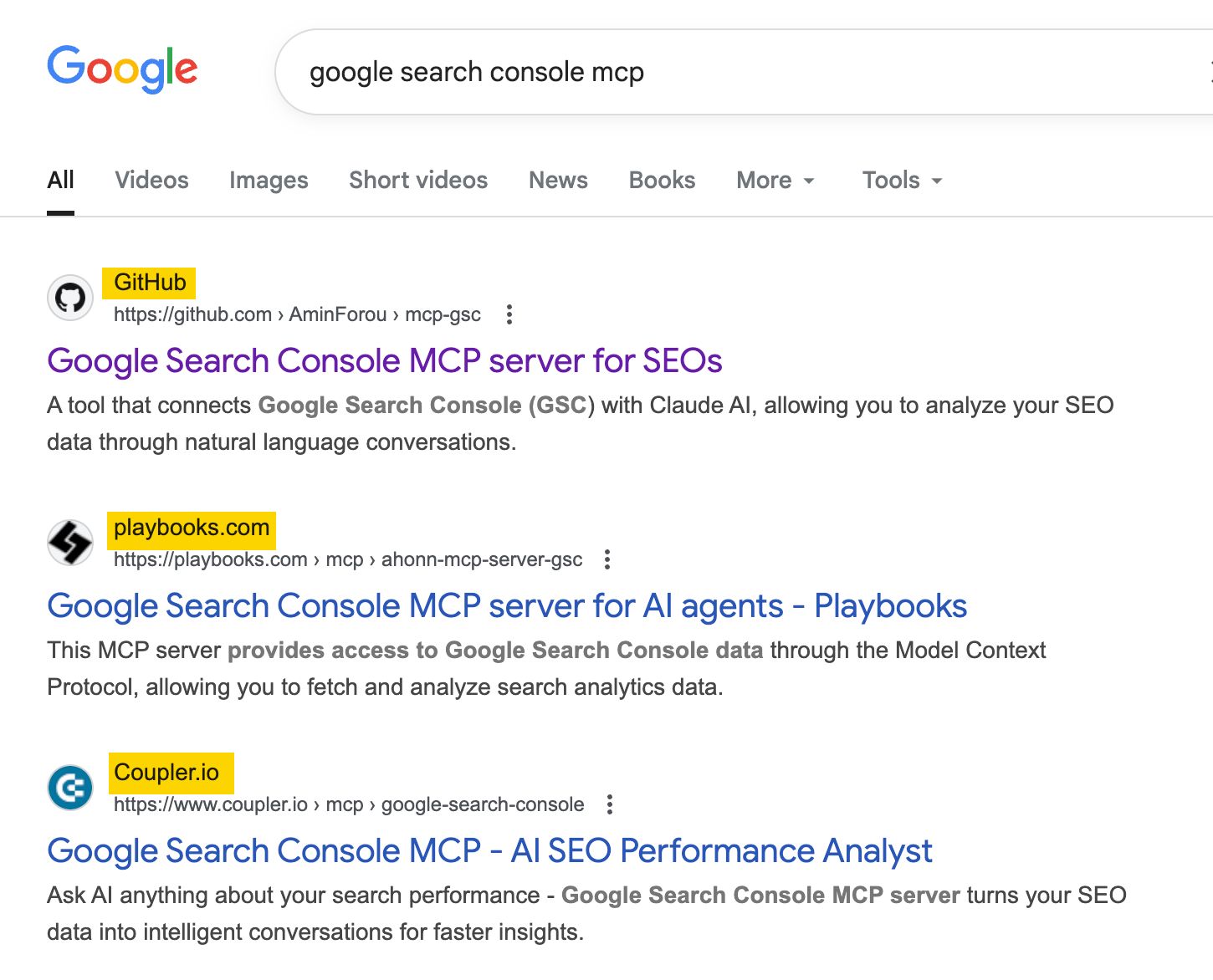Expand the AminForou breadcrumb in the GitHub result URL
Screen dimensions: 1213x980
pos(338,314)
